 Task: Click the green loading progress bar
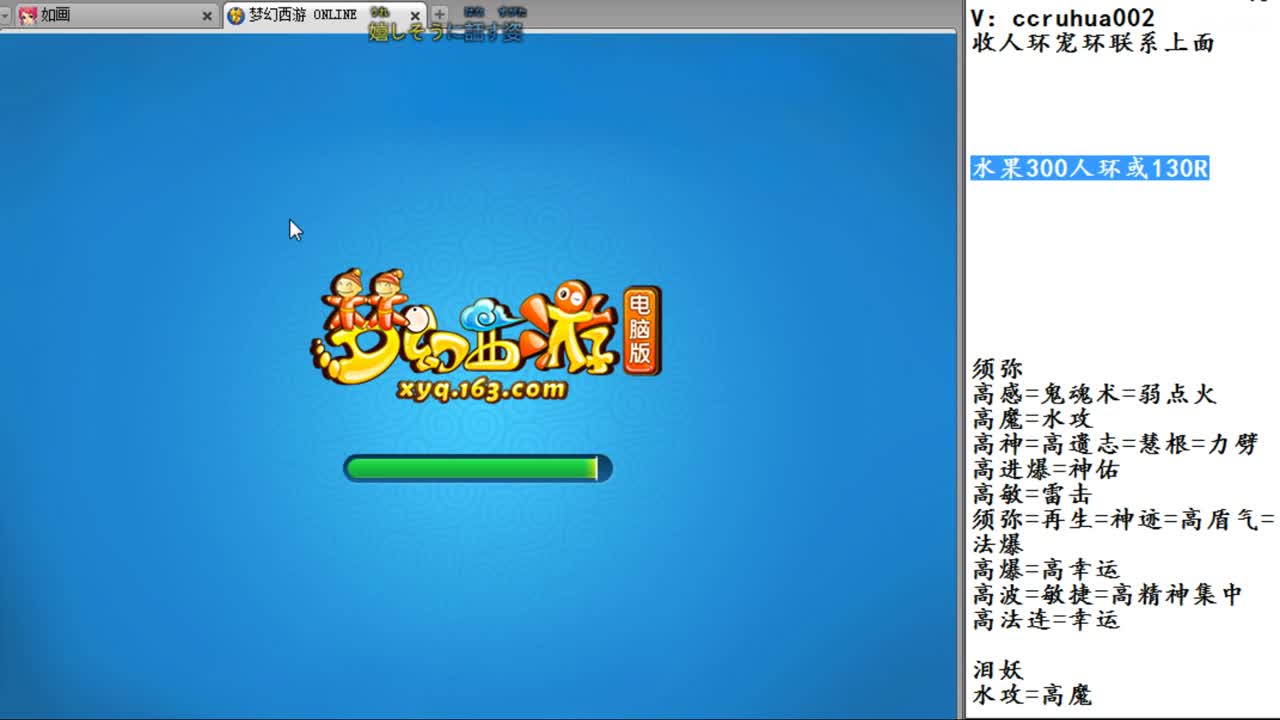click(478, 468)
